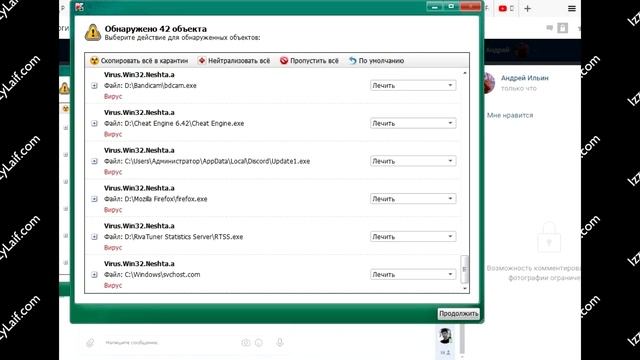Click the emoji smiley icon in message bar
Viewport: 640px width, 360px height.
pos(259,343)
